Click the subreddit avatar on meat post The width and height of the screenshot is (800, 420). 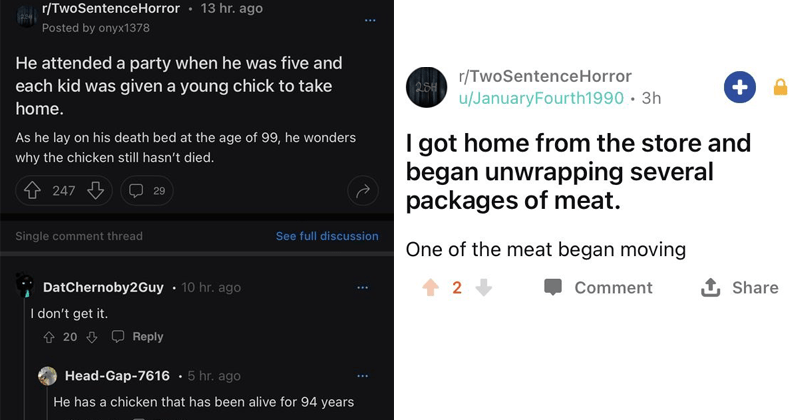point(427,88)
